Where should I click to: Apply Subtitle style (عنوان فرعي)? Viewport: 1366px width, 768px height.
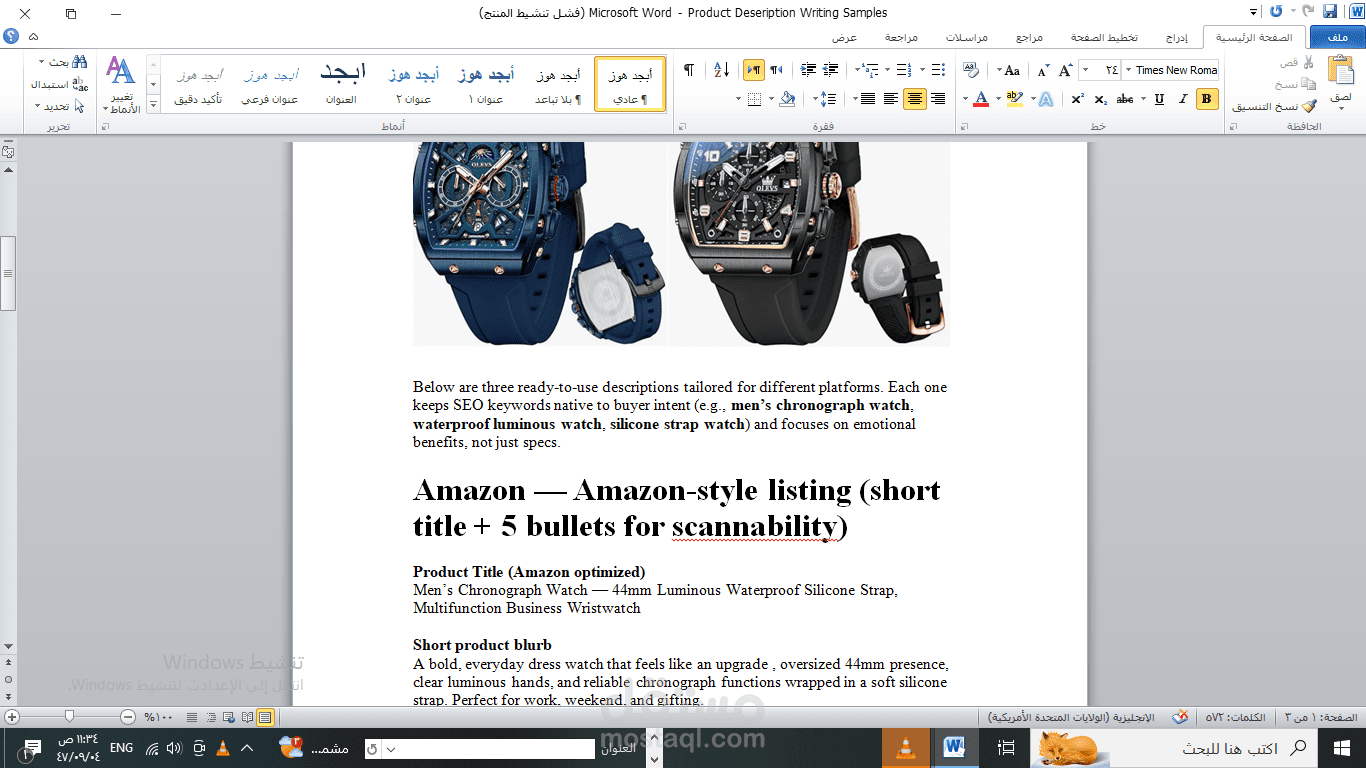coord(269,83)
